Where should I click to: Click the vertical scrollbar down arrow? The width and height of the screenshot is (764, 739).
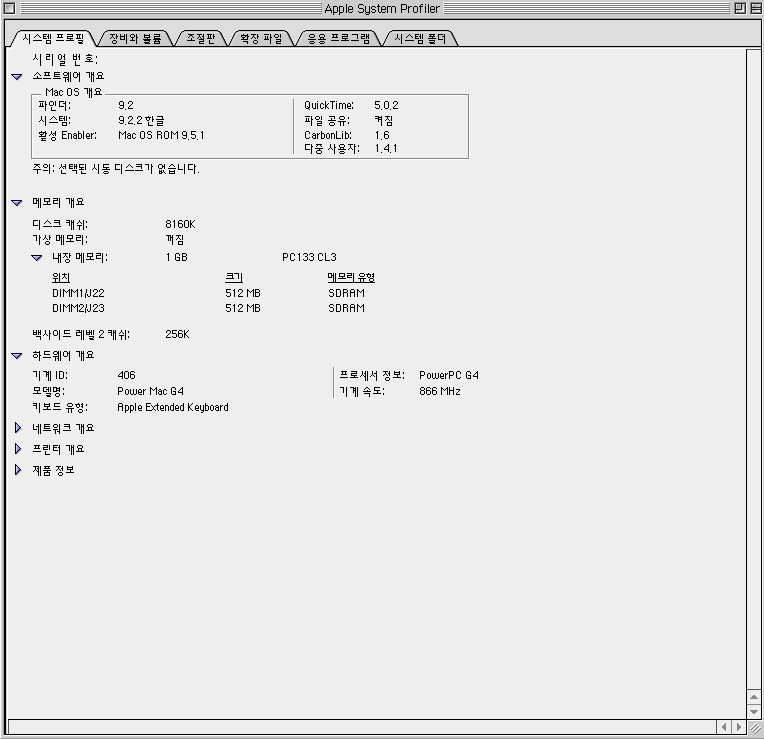tap(754, 711)
